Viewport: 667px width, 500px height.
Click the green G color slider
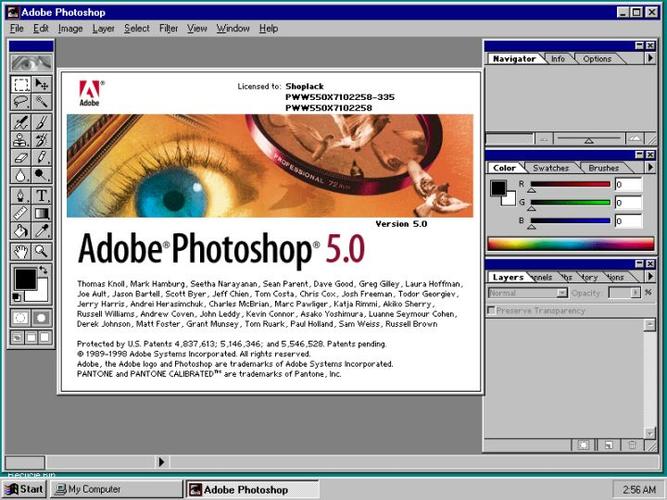click(x=570, y=203)
